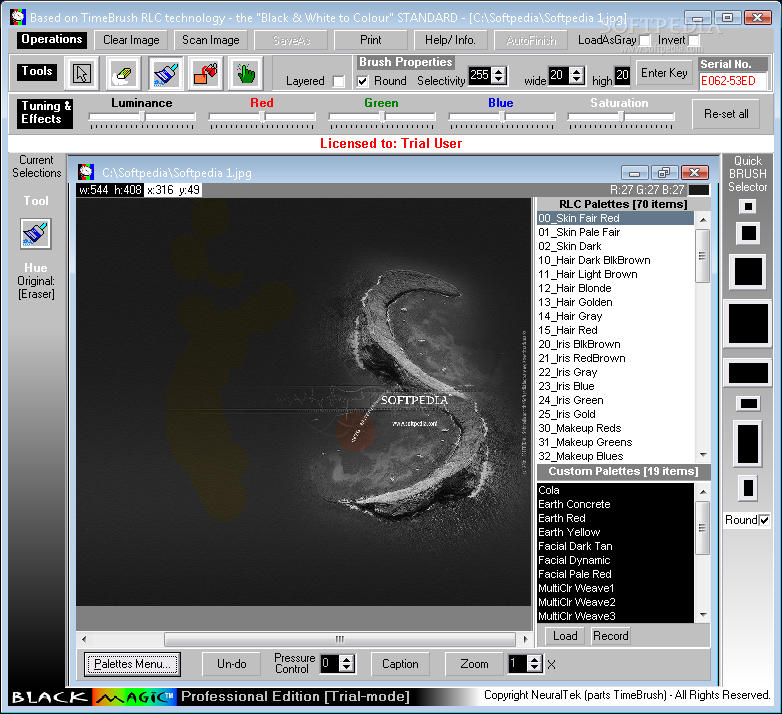Uncheck Round in Brush Properties
This screenshot has width=782, height=714.
tap(363, 81)
